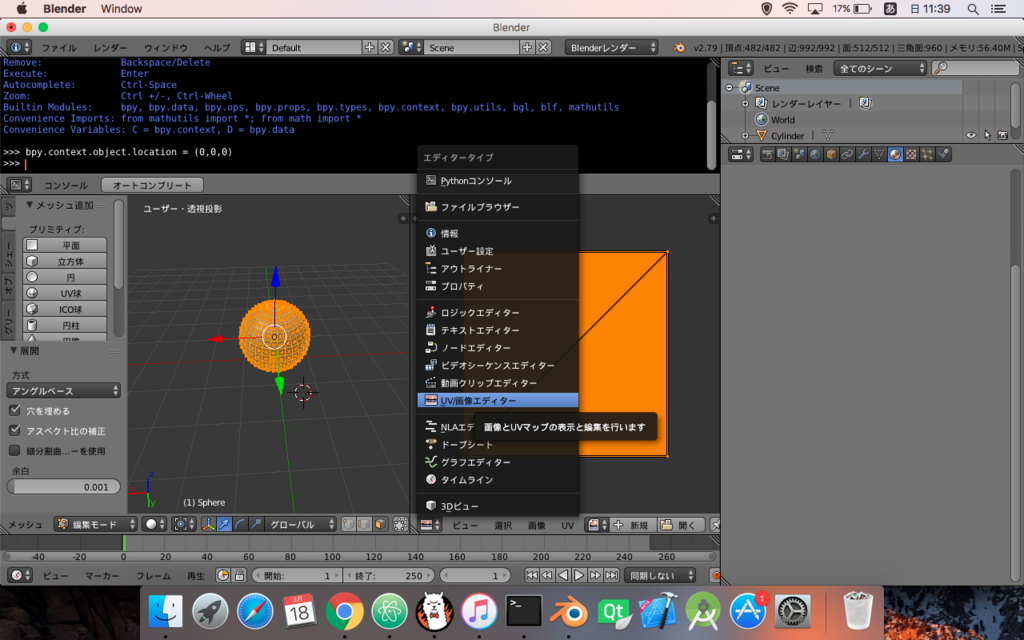Click 新規 image button in UV editor

tap(632, 525)
